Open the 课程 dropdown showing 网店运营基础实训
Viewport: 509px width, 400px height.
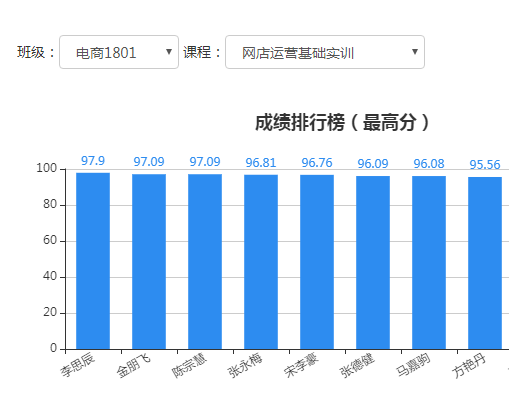pos(325,52)
